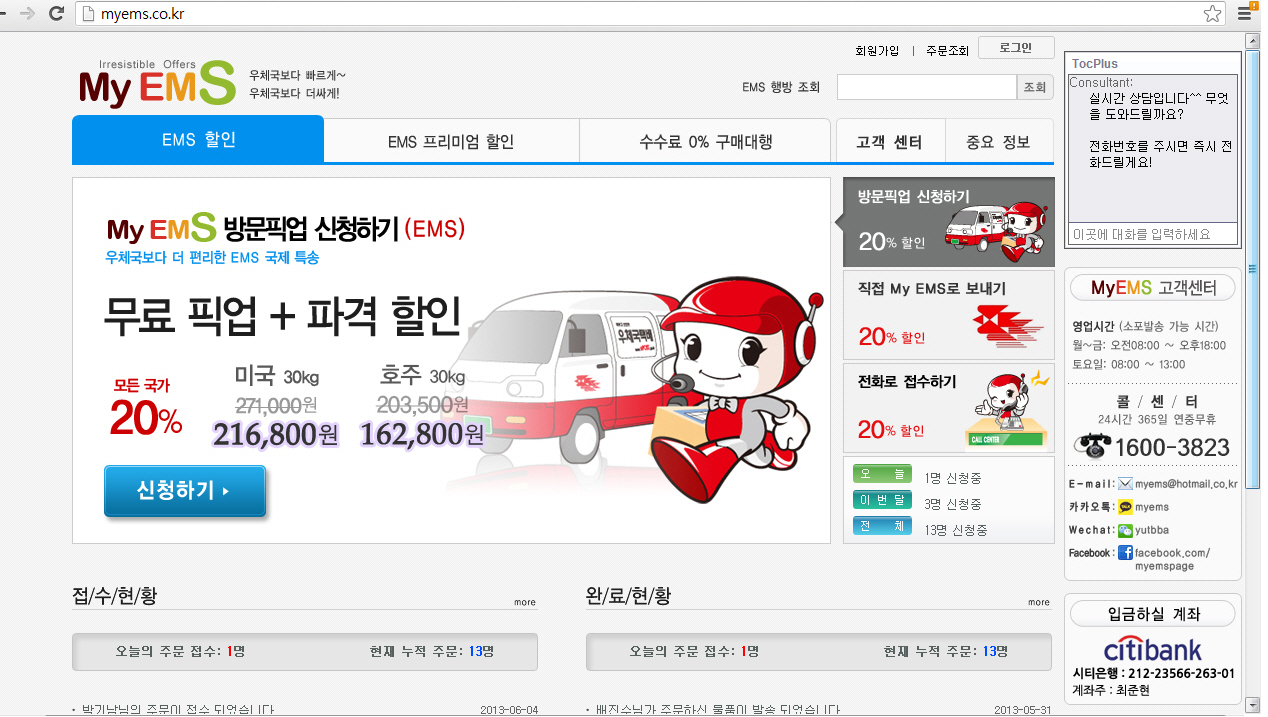Image resolution: width=1268 pixels, height=717 pixels.
Task: Click the struck-through price 203,500원
Action: tap(422, 404)
